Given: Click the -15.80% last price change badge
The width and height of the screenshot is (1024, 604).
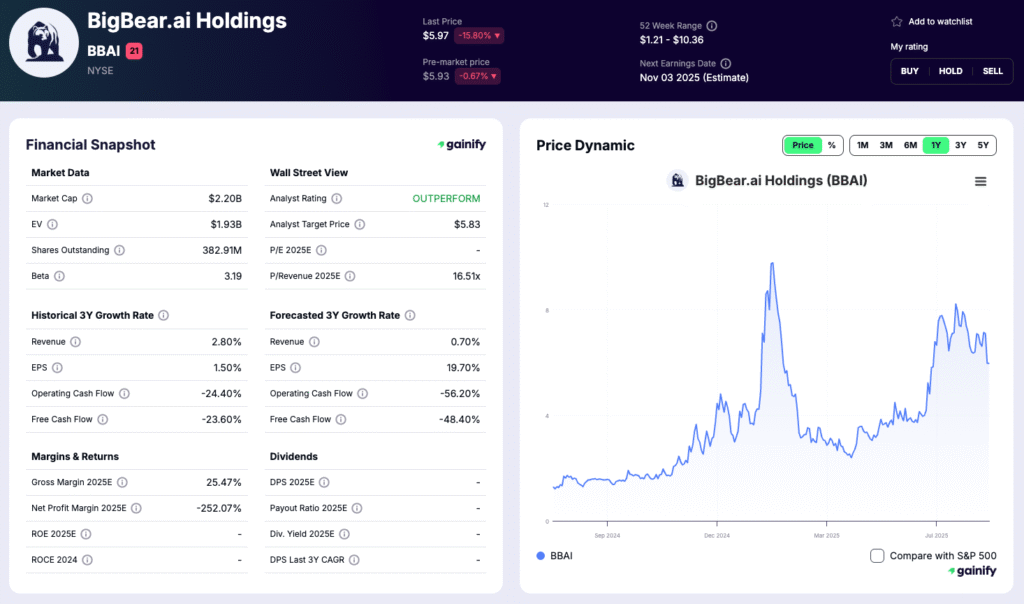Looking at the screenshot, I should pos(479,35).
